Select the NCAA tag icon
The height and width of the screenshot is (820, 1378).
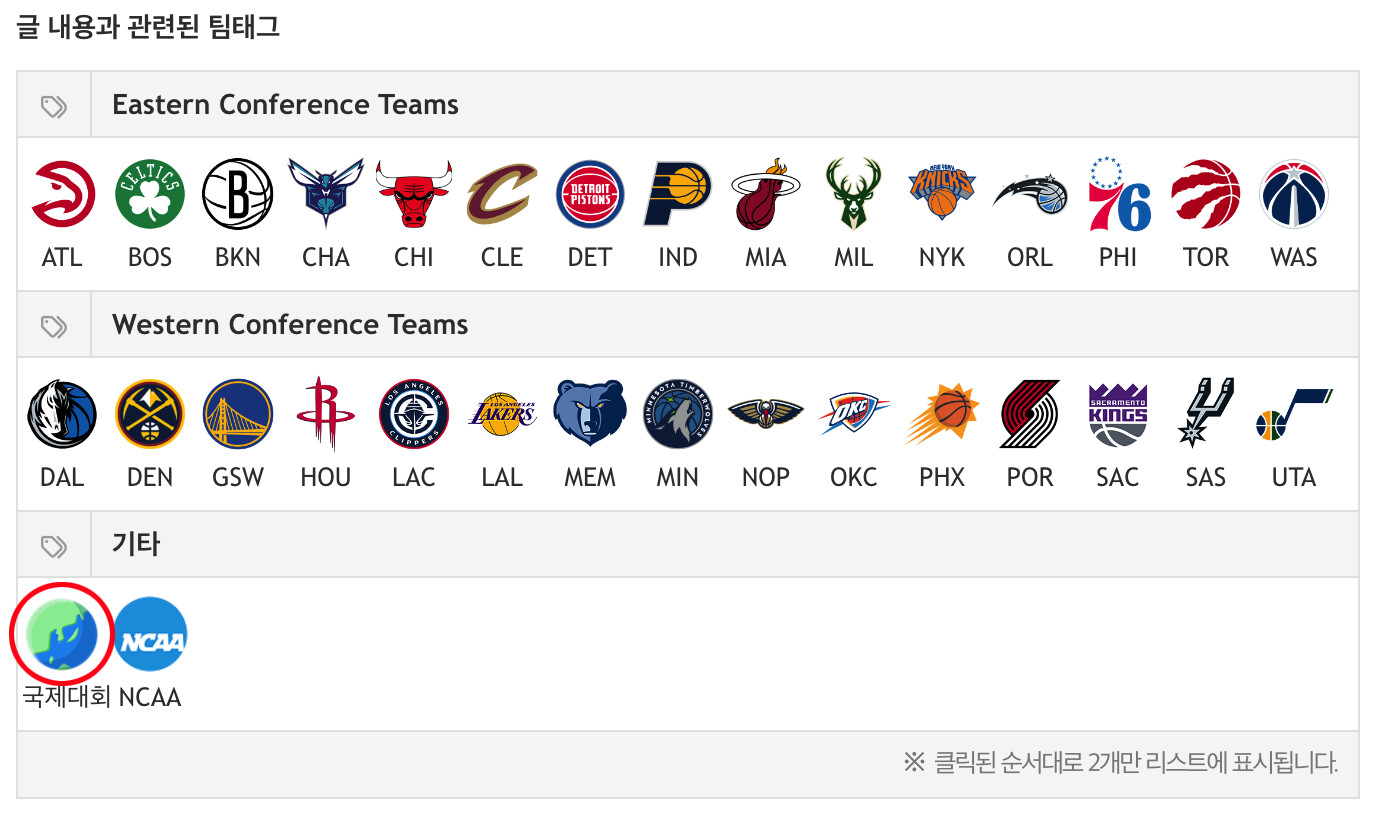(x=150, y=634)
